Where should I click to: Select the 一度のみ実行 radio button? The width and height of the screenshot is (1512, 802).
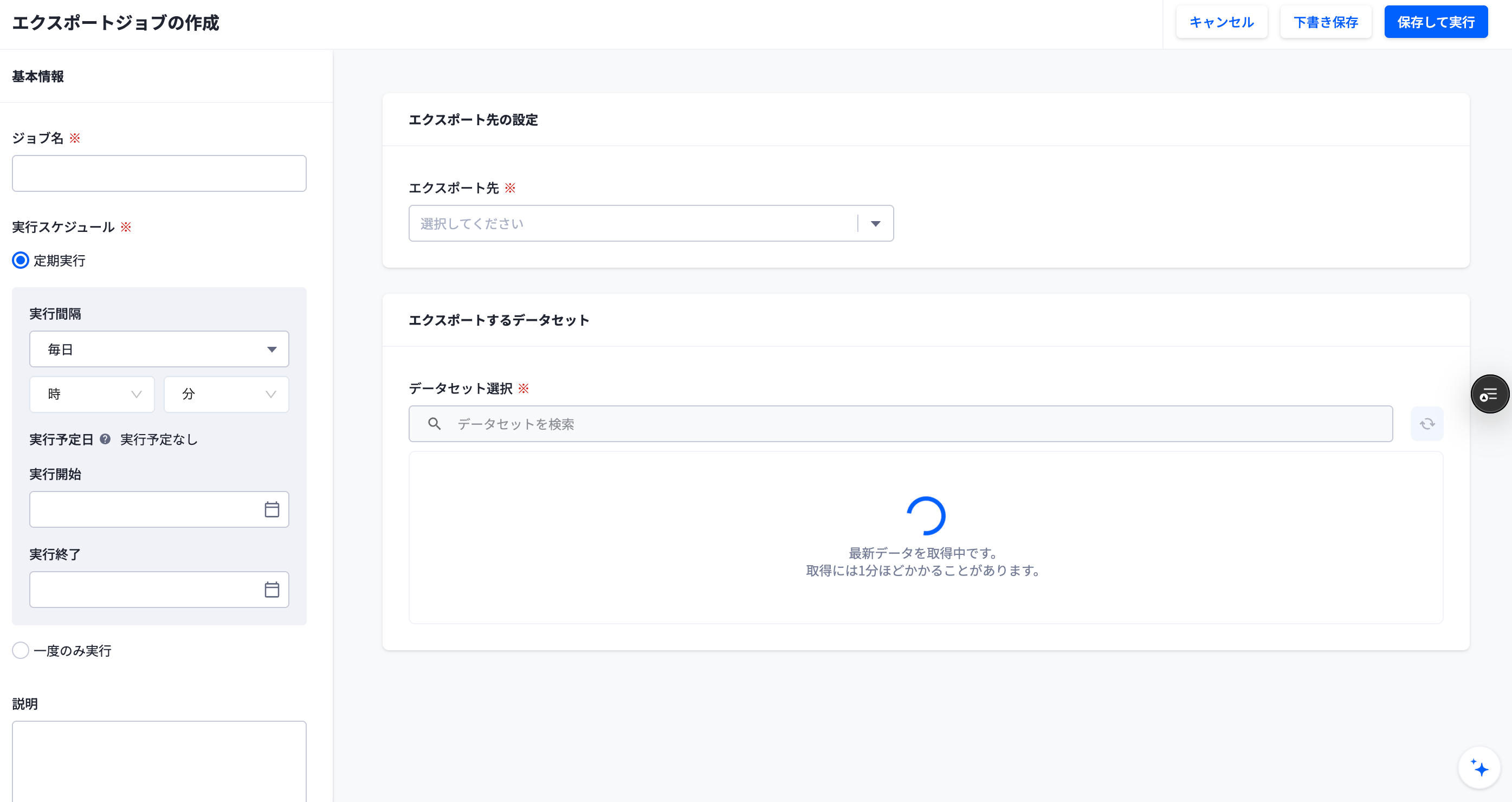(21, 650)
